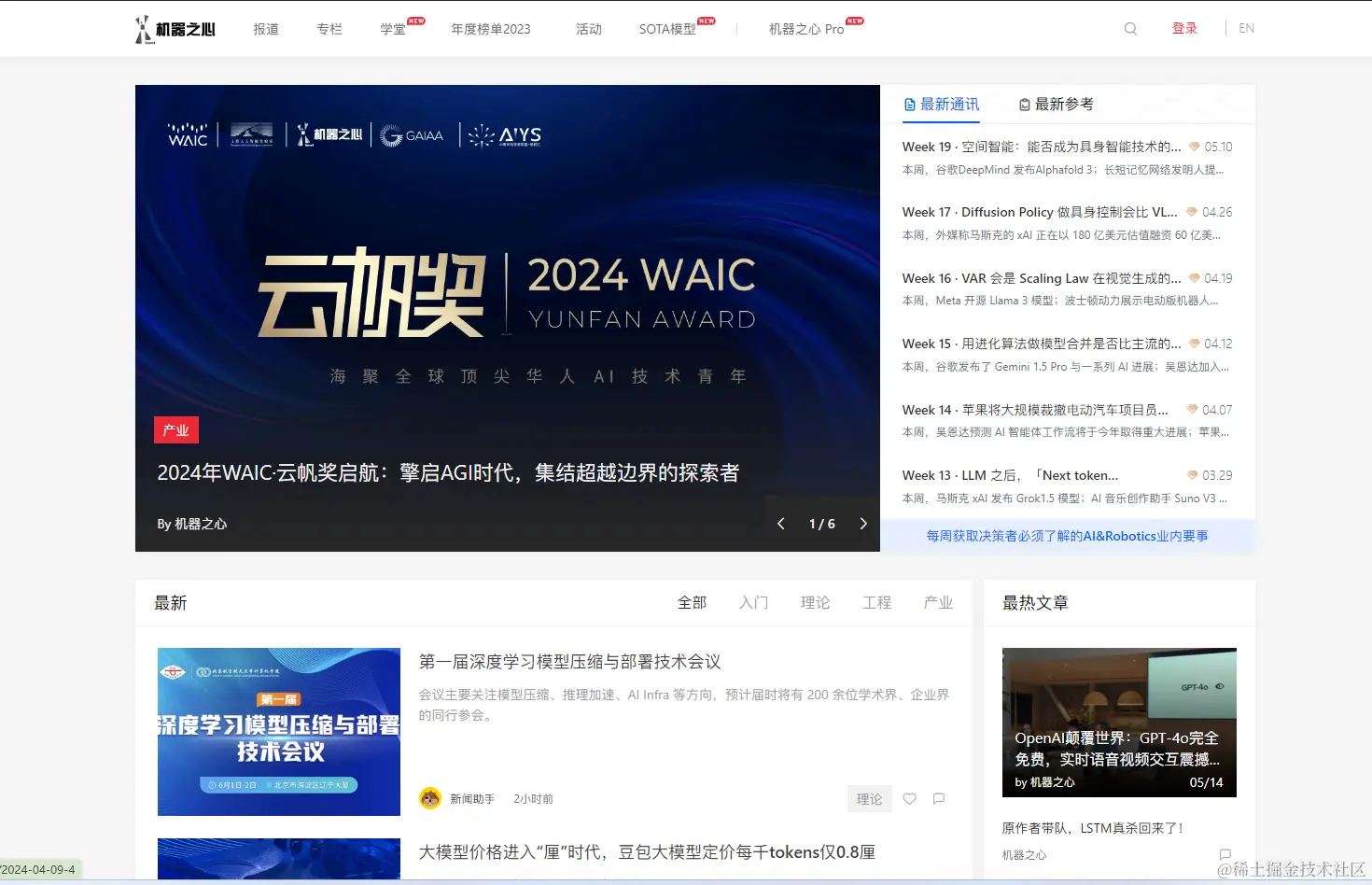1372x885 pixels.
Task: Open 原作者带队，LSTM真杀回来了 article
Action: click(1092, 828)
